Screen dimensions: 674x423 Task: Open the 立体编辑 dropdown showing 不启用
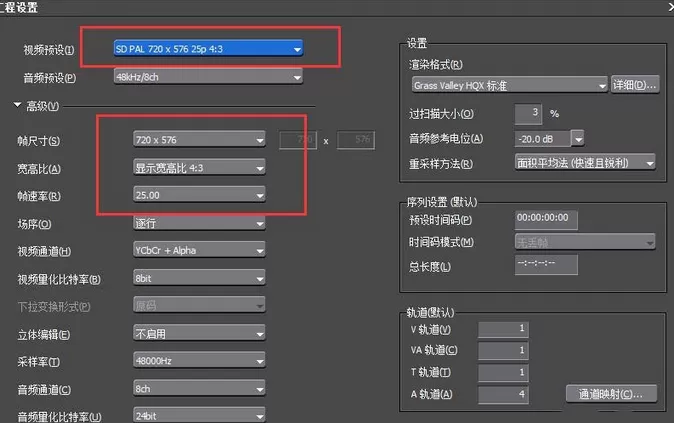[199, 333]
